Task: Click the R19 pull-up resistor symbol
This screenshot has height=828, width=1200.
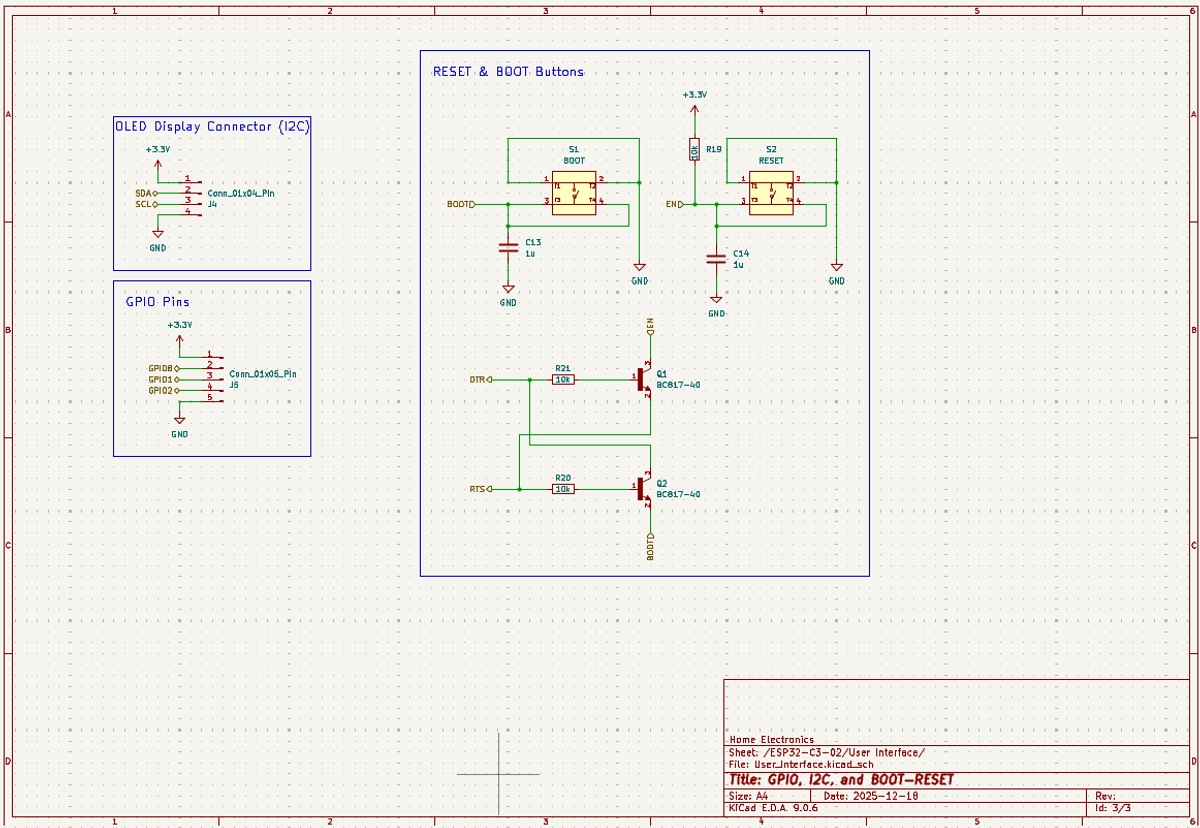Action: coord(694,148)
